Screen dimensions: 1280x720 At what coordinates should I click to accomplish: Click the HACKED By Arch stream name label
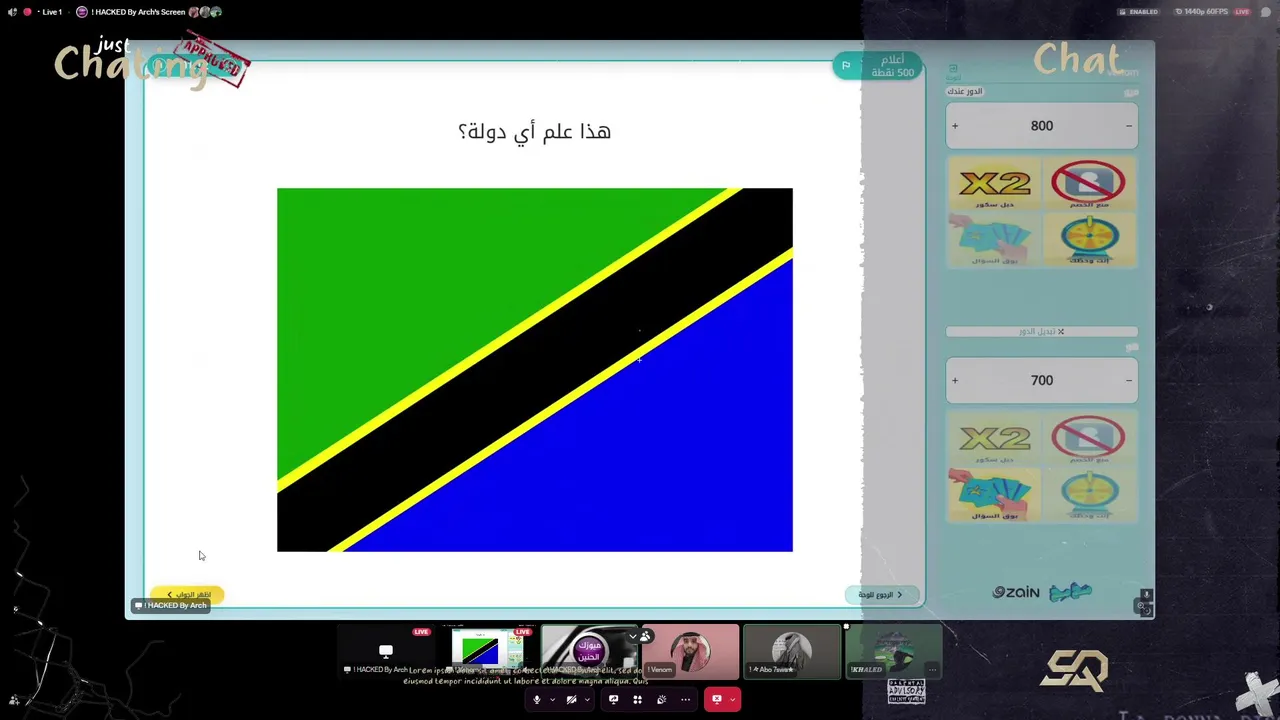click(x=171, y=605)
